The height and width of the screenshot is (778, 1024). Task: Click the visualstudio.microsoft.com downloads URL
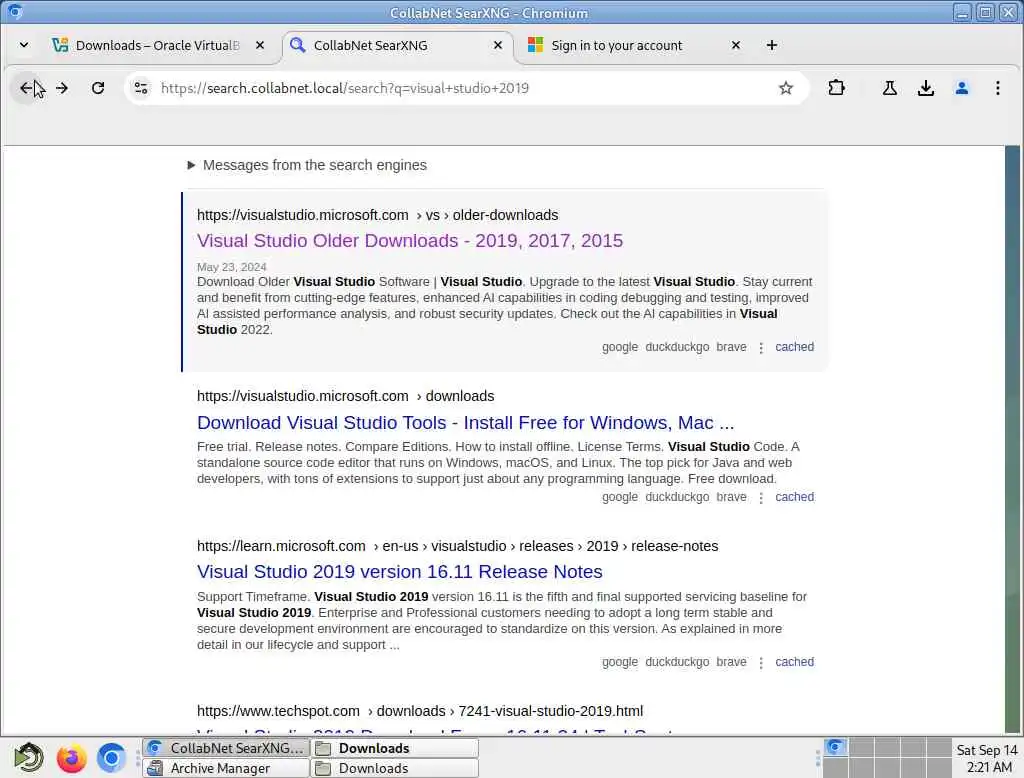(x=345, y=396)
